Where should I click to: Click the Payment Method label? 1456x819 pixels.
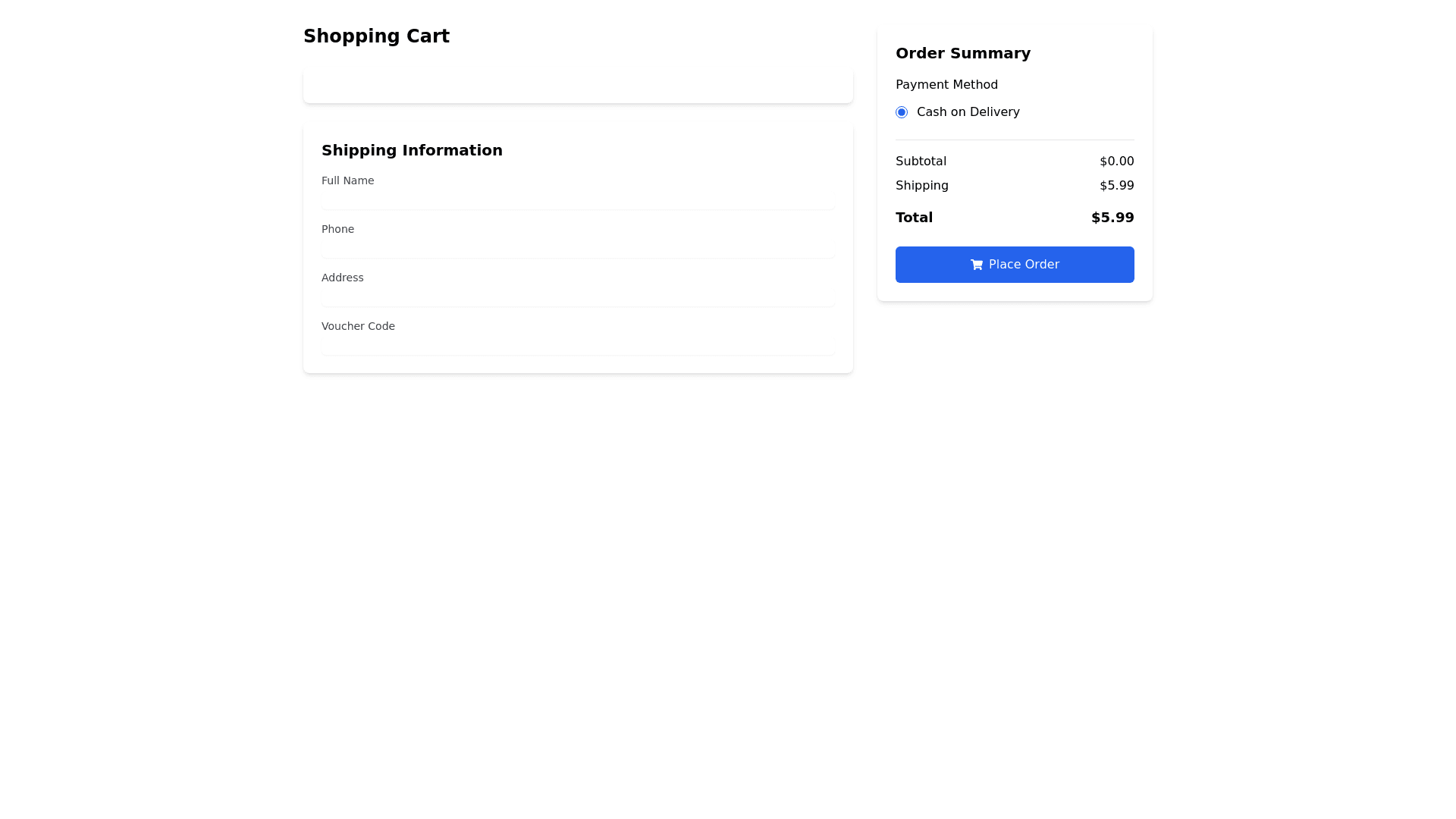[x=946, y=85]
